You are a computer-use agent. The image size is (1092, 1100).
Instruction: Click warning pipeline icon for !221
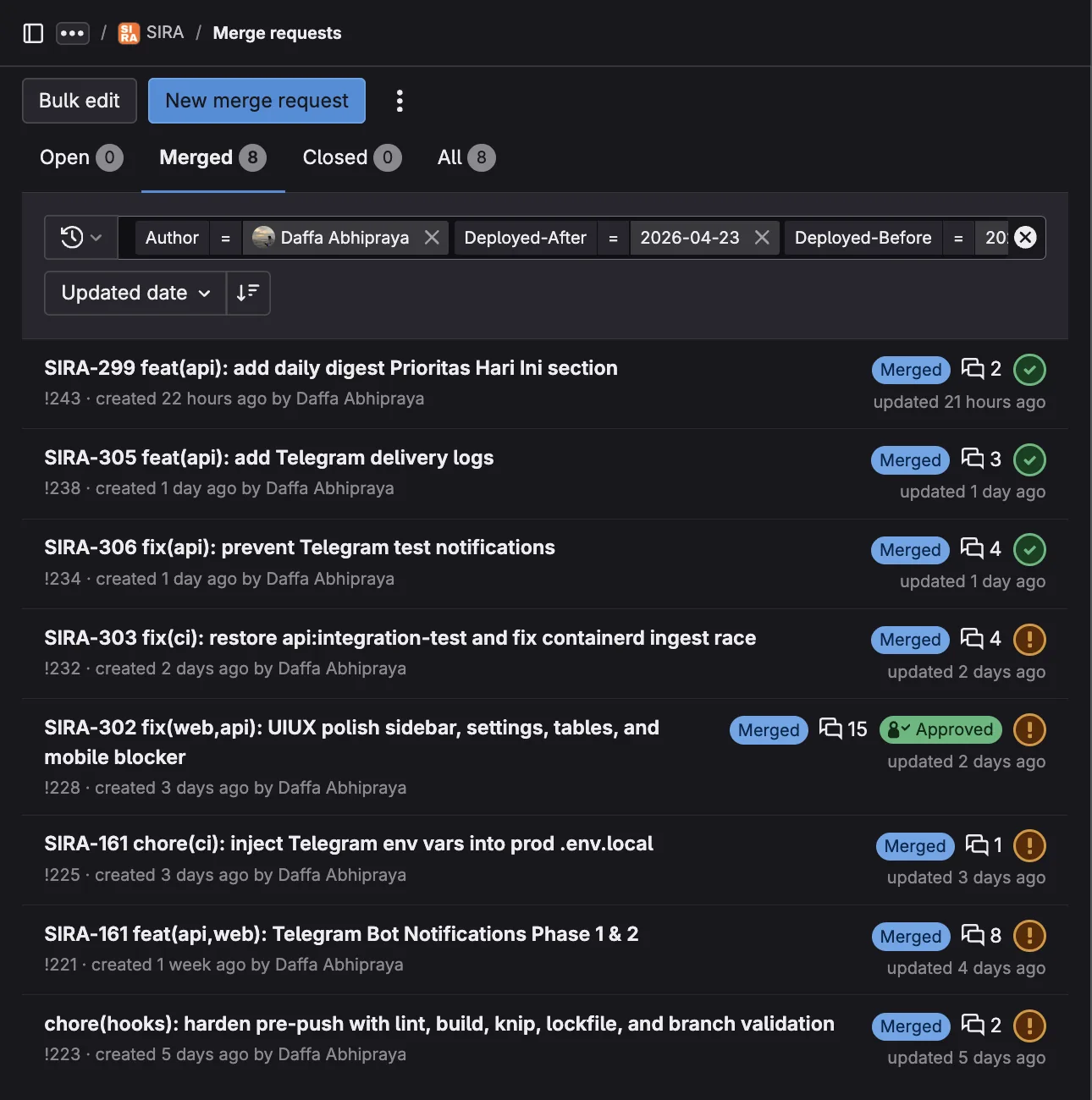click(x=1029, y=936)
